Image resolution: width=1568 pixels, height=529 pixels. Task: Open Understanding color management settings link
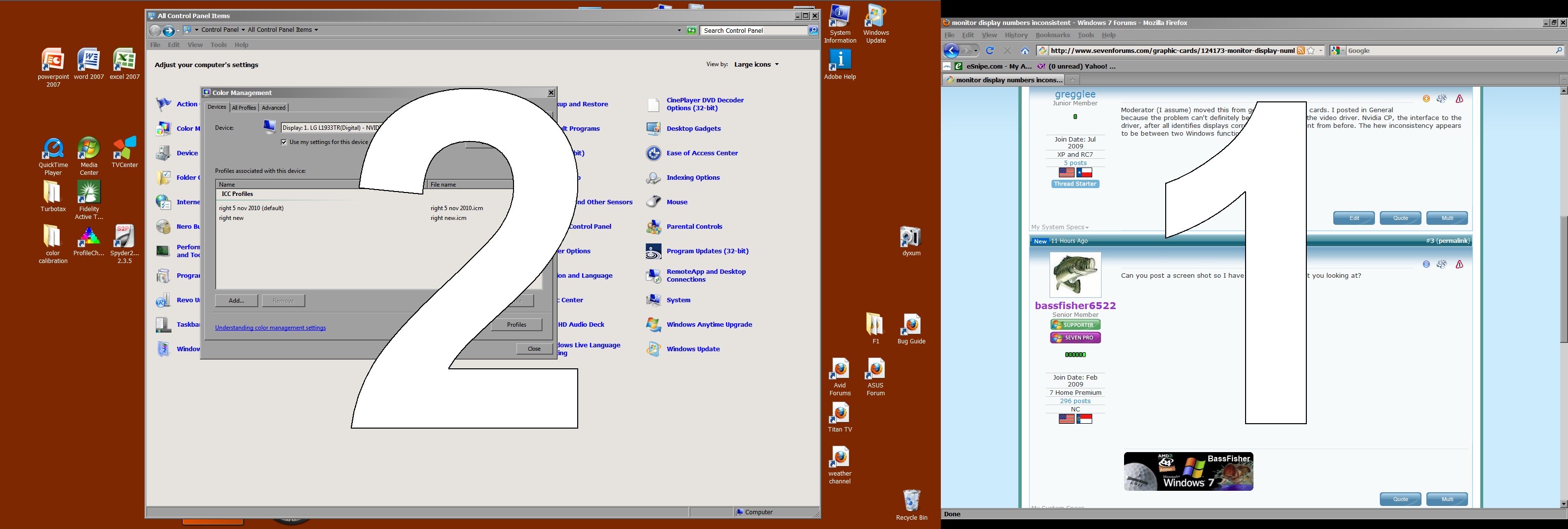[270, 328]
